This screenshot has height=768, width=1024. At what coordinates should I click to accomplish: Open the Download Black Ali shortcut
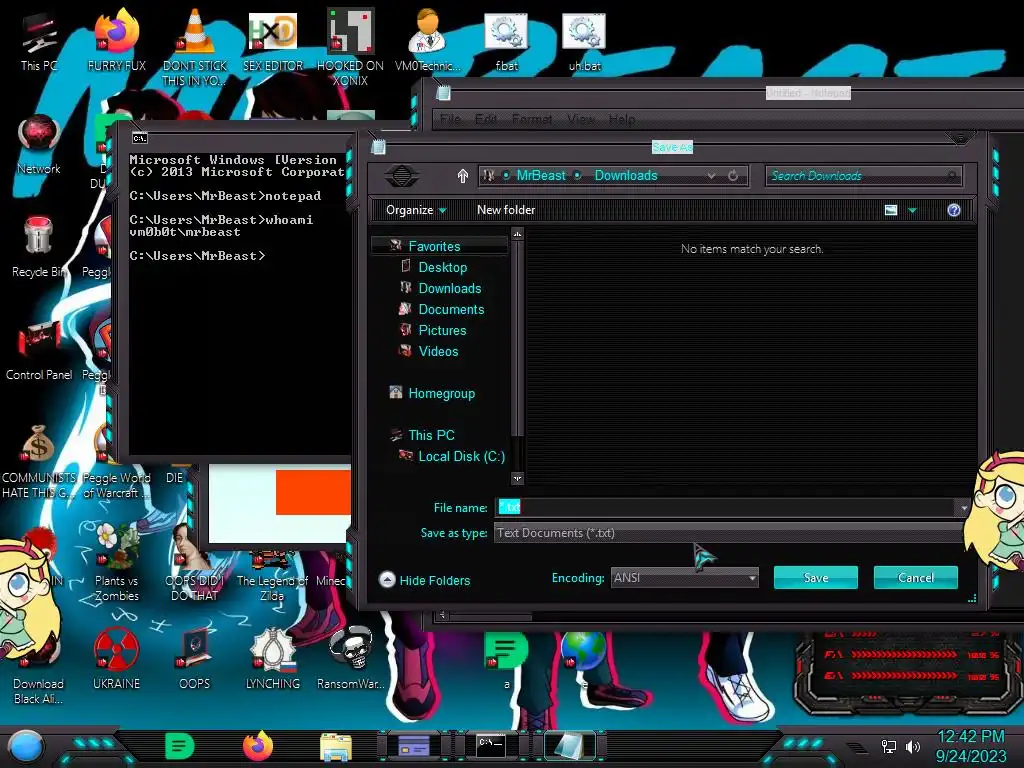click(39, 666)
